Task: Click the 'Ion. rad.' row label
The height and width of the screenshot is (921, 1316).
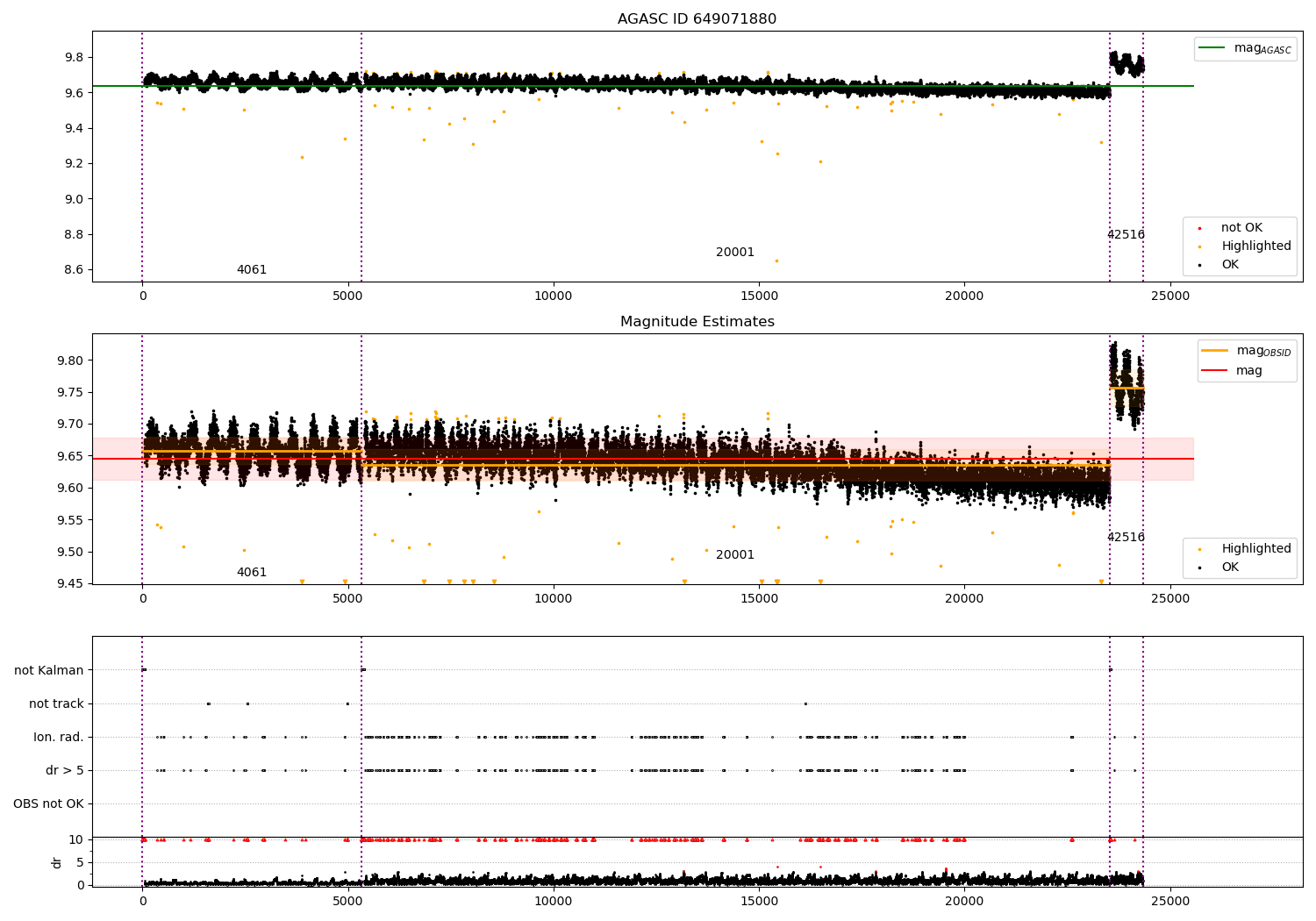Action: [59, 738]
